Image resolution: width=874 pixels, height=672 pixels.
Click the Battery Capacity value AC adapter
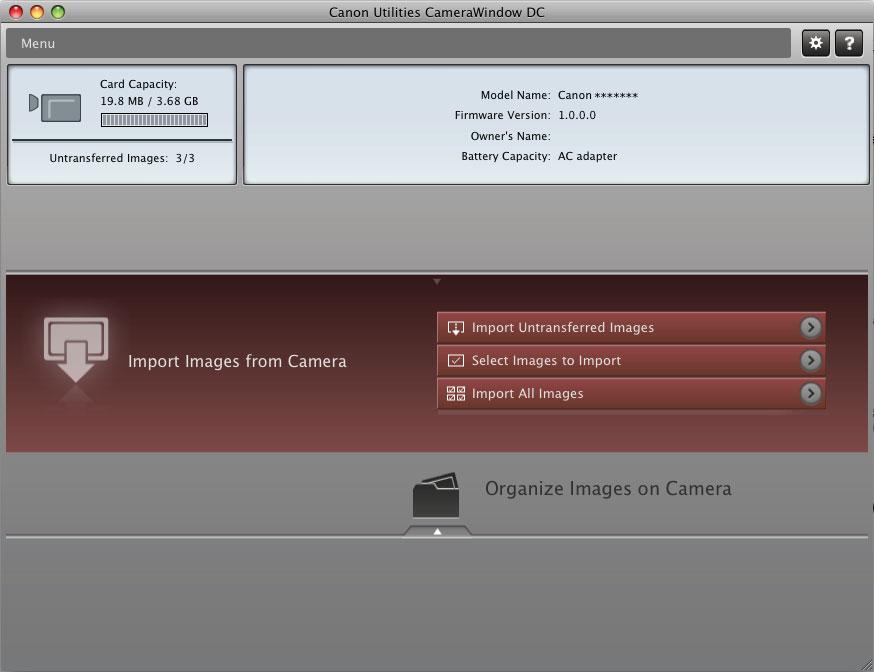pos(587,156)
